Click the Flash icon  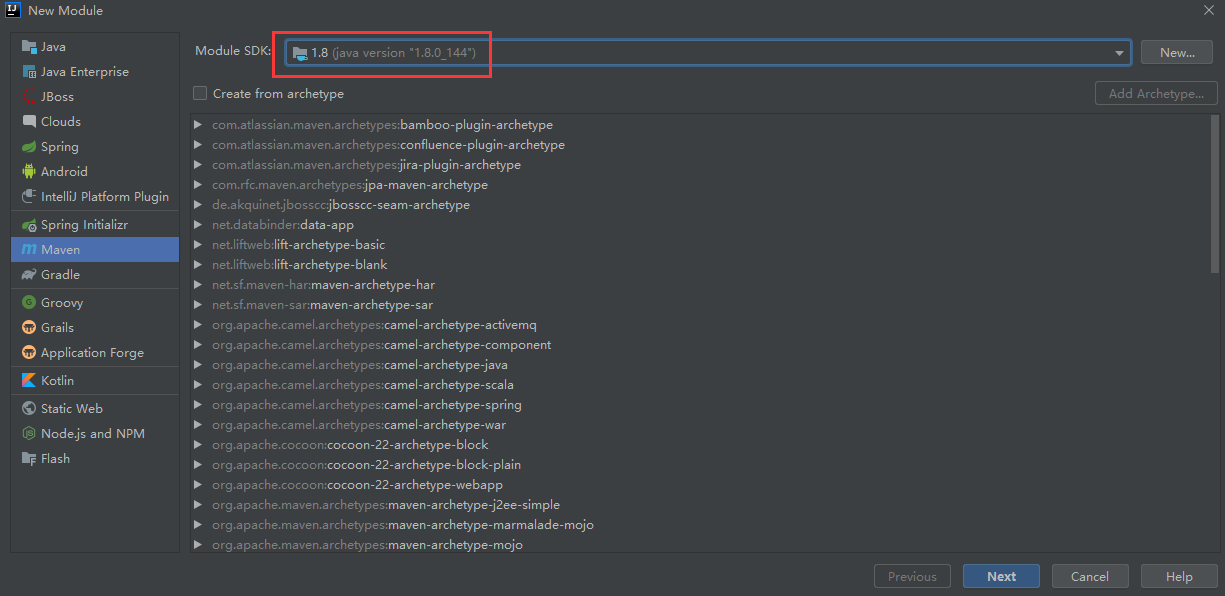click(x=29, y=459)
